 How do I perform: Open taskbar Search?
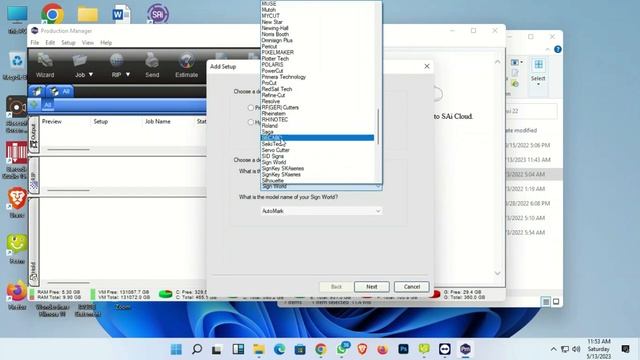(197, 349)
